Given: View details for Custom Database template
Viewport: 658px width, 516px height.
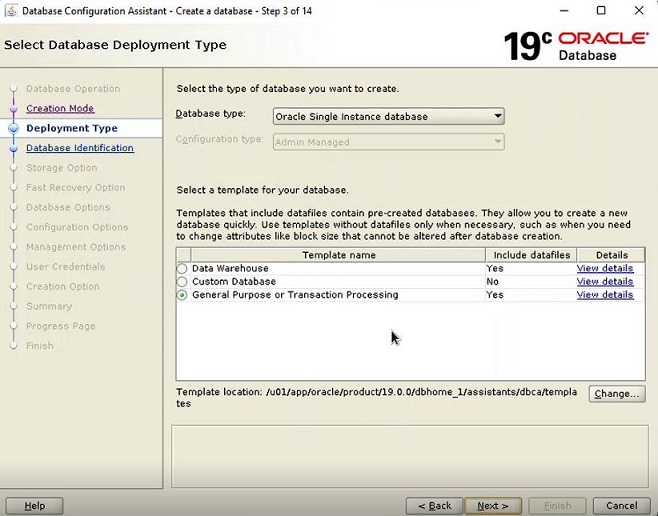Looking at the screenshot, I should pyautogui.click(x=604, y=282).
